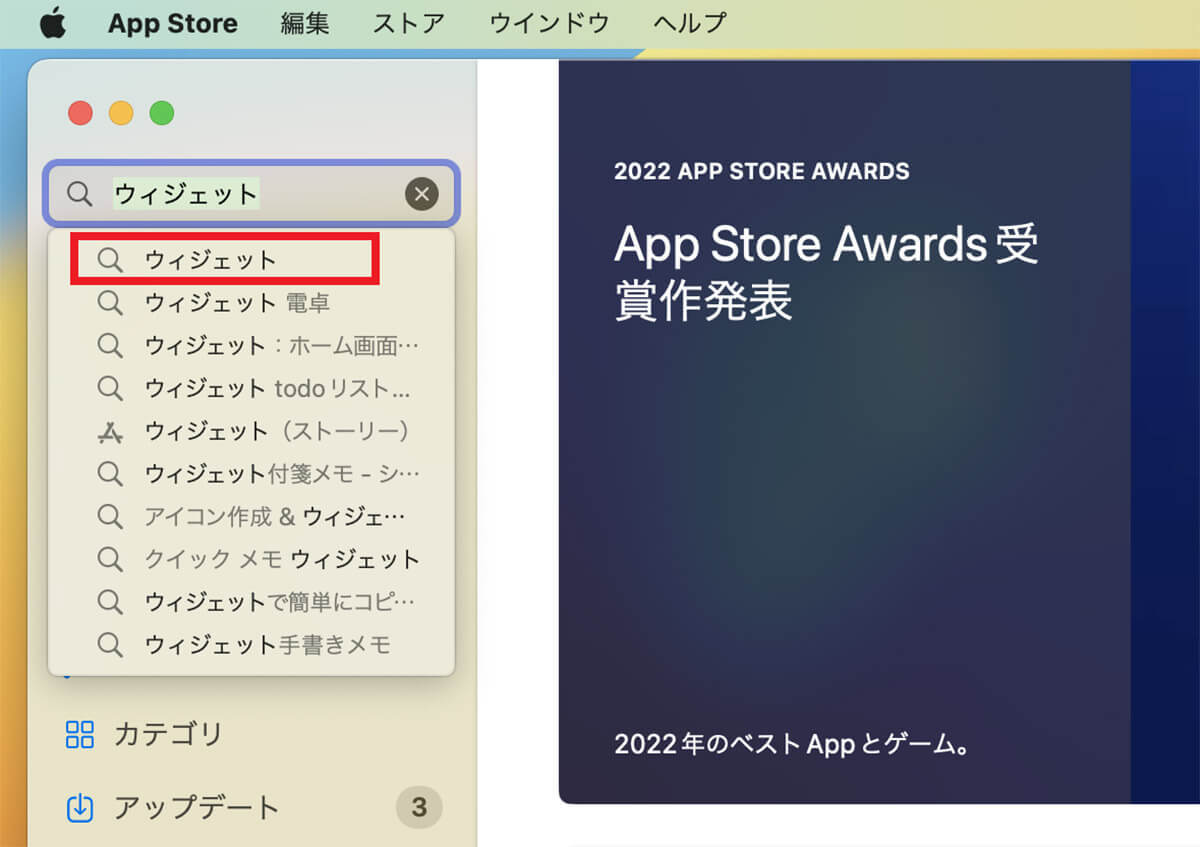Close the App Store window with red button
This screenshot has width=1200, height=847.
(80, 113)
